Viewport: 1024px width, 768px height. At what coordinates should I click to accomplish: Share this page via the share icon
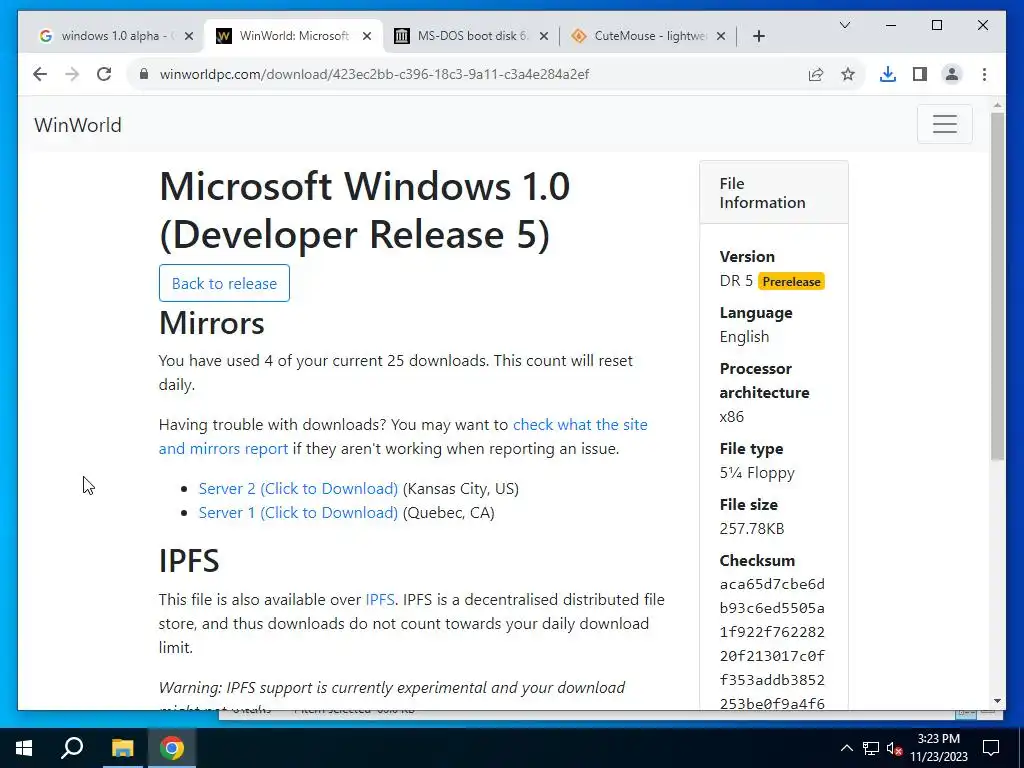click(816, 74)
